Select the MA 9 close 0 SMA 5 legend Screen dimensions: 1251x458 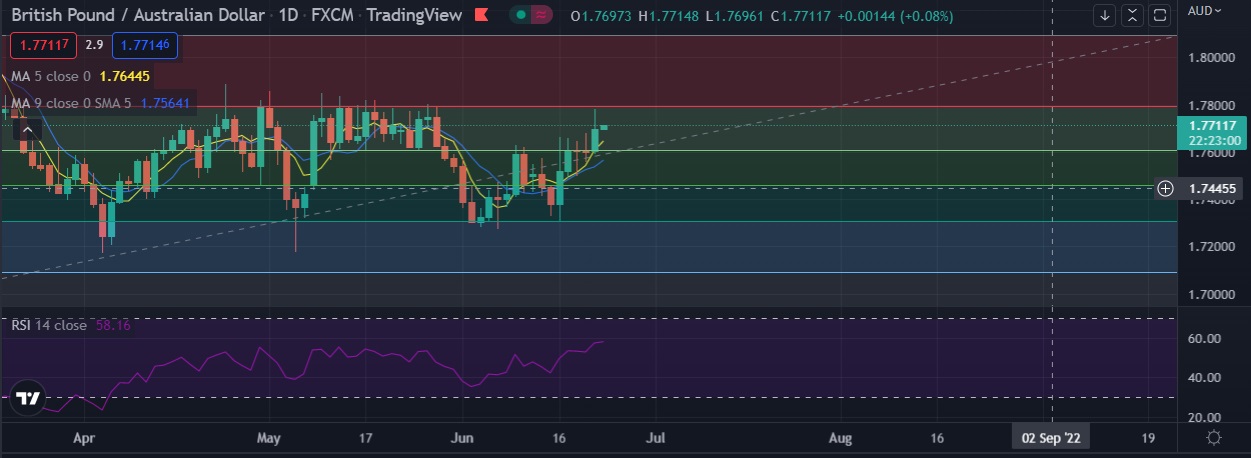click(x=70, y=103)
